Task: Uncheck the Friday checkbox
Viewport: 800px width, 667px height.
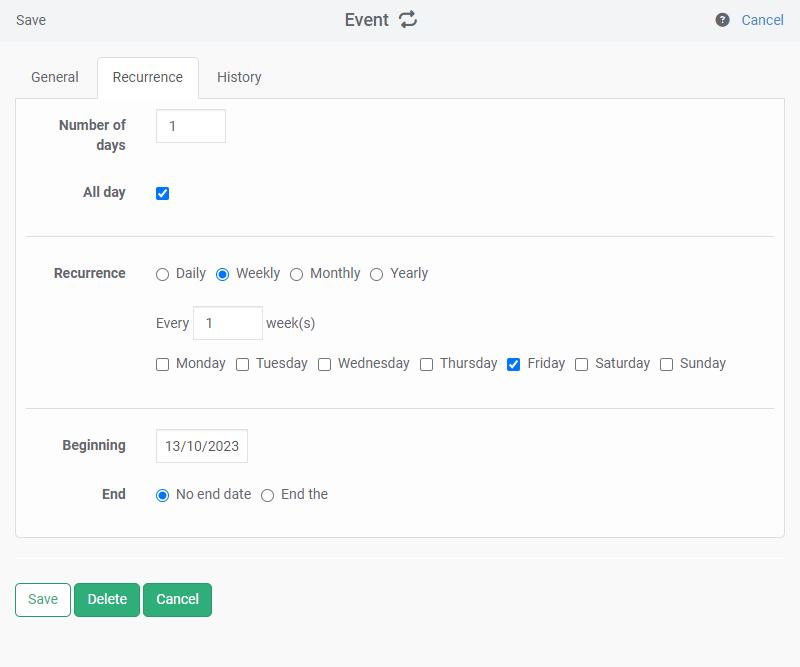Action: click(514, 365)
